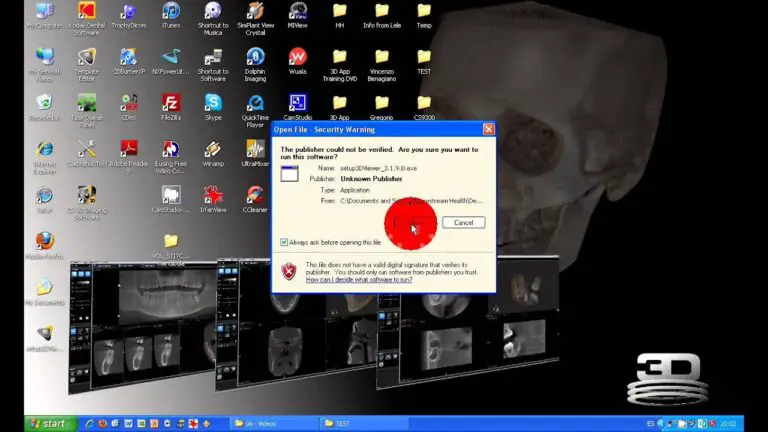Select the FileZilla desktop icon
The image size is (768, 432).
tap(171, 108)
